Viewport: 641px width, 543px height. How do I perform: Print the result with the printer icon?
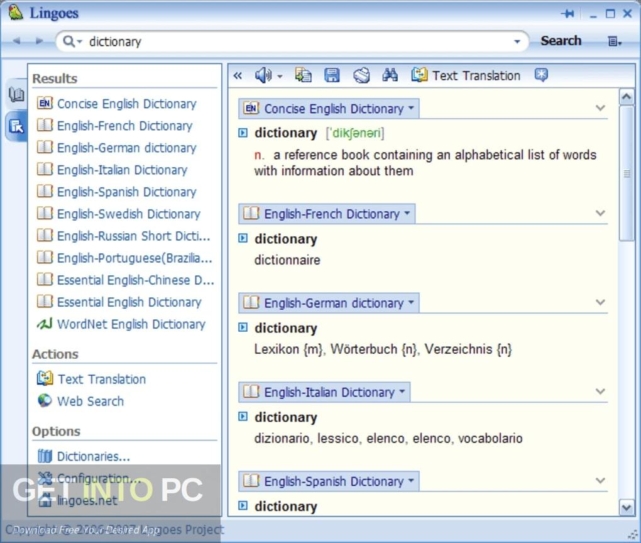[361, 75]
